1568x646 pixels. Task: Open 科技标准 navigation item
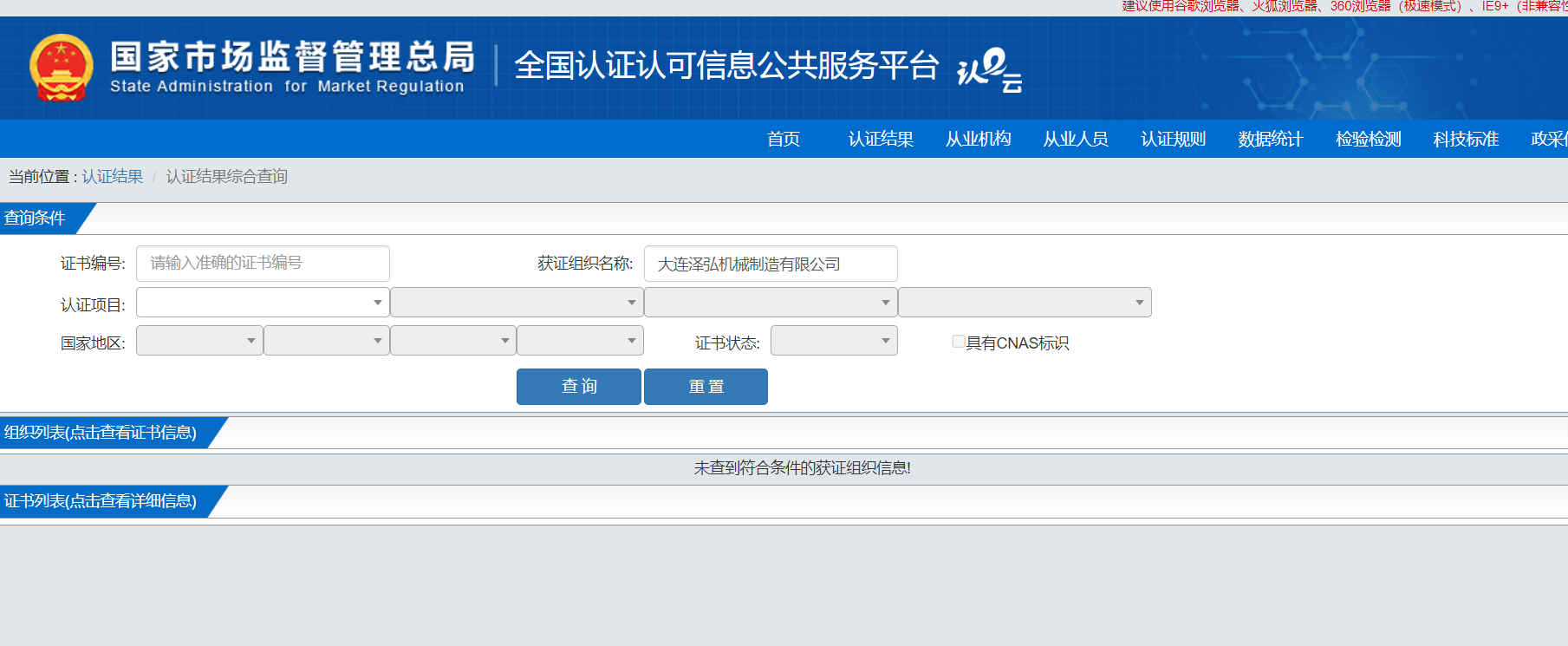(x=1466, y=139)
